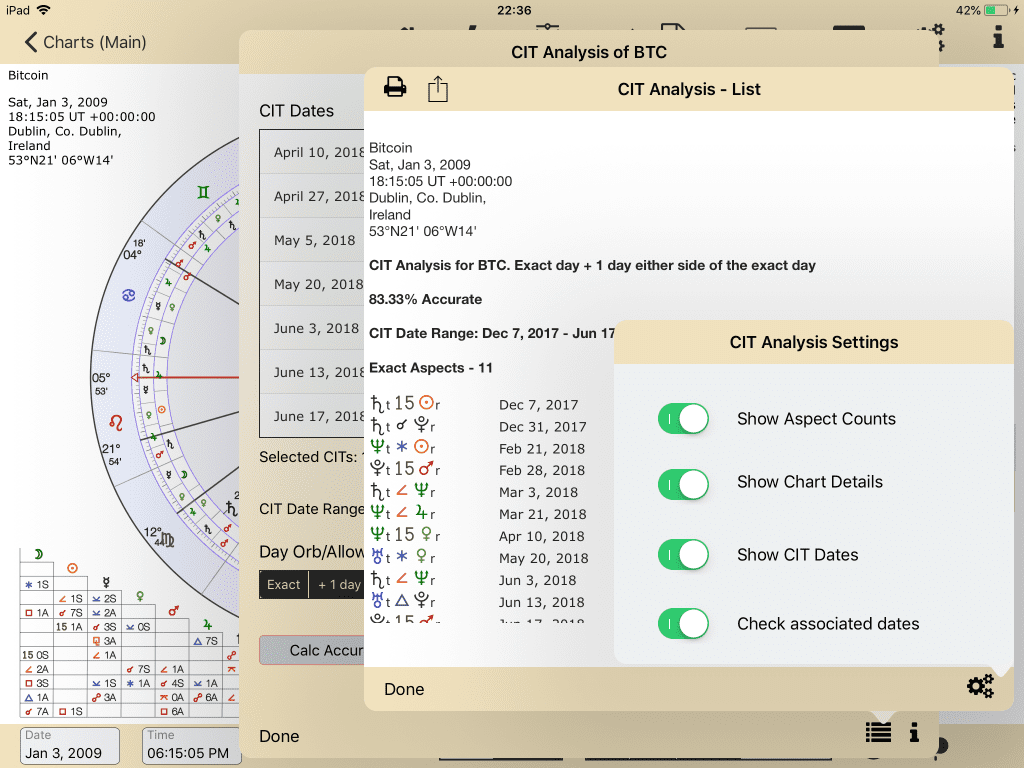Tap the Gemini sign glyph on chart
Image resolution: width=1024 pixels, height=768 pixels.
204,192
